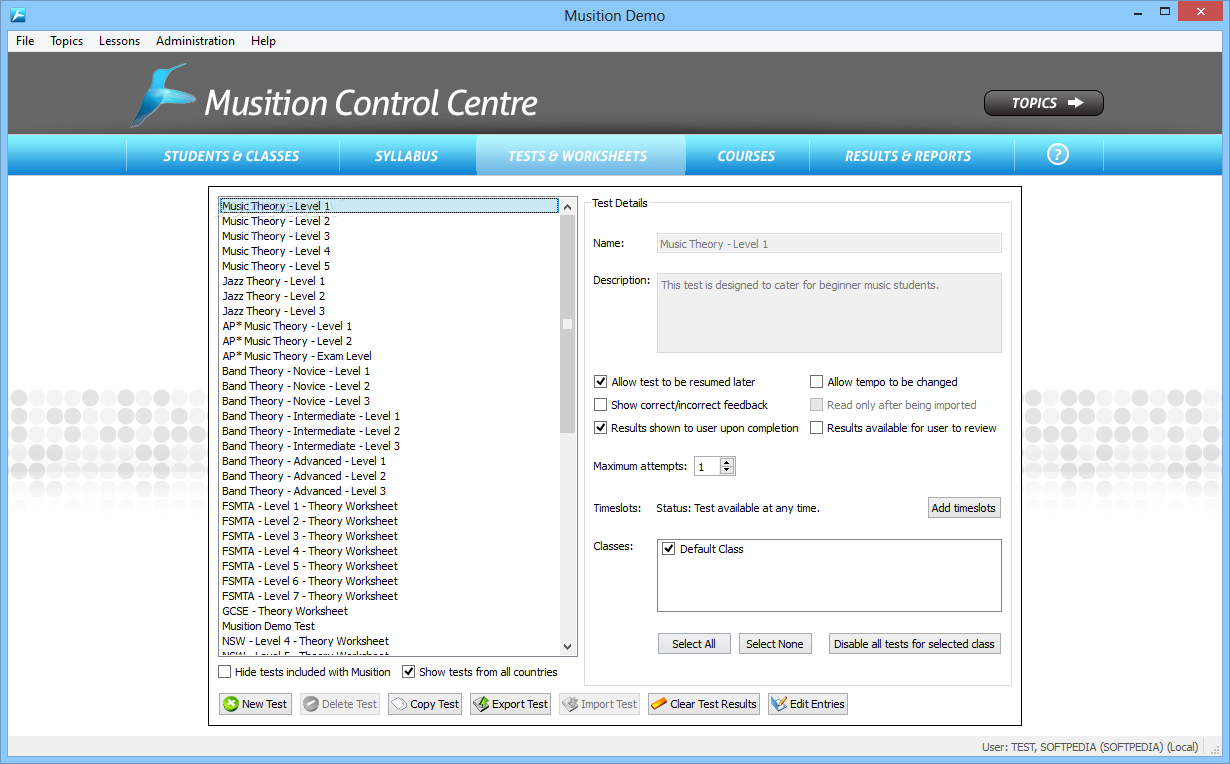Select FSMTA - Level 7 - Theory Worksheet

389,596
